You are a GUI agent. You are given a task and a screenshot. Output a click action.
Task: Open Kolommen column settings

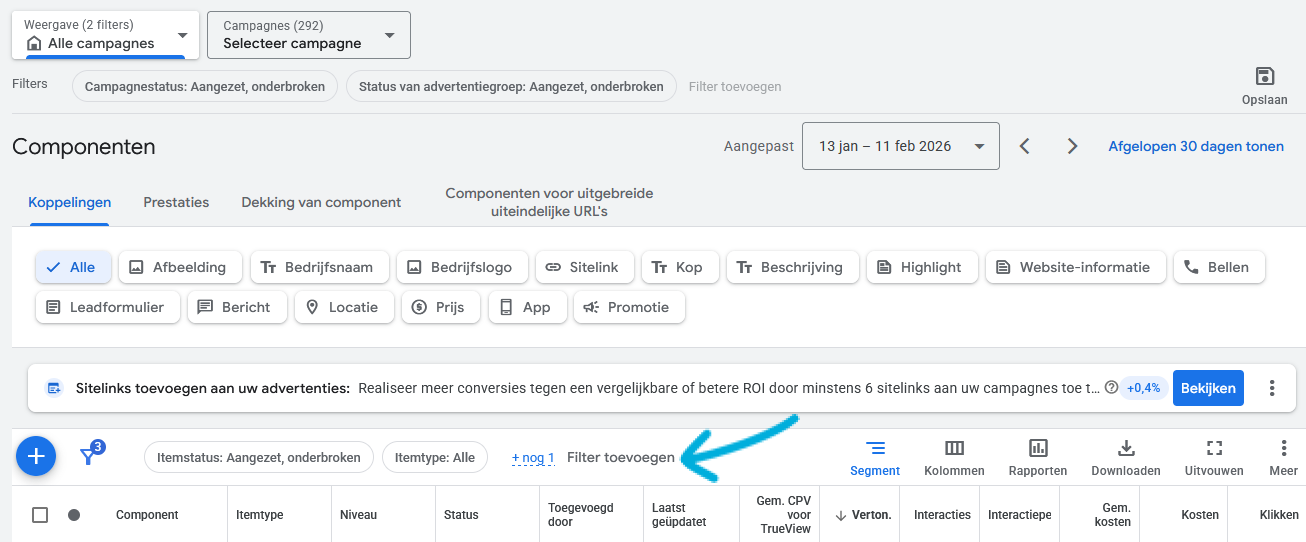pos(954,458)
